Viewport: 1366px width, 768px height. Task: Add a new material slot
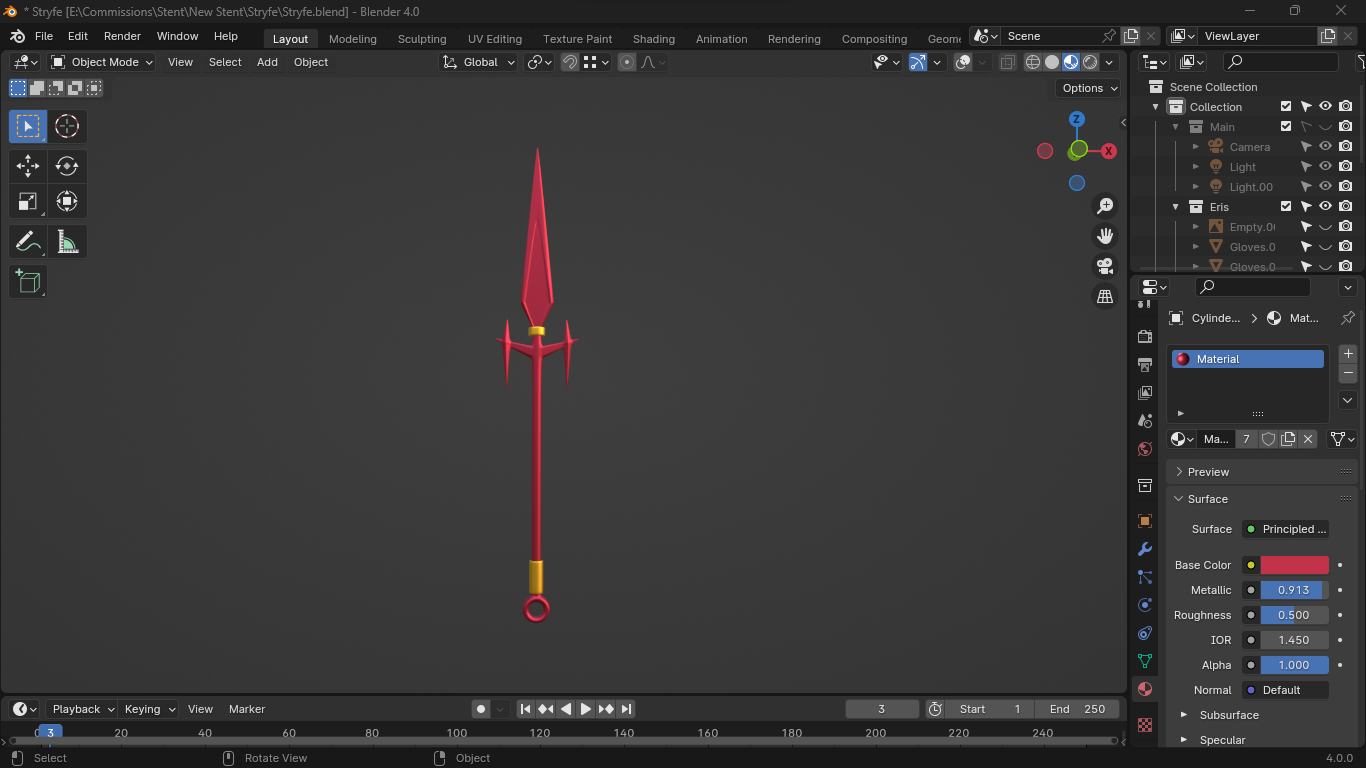(x=1348, y=354)
